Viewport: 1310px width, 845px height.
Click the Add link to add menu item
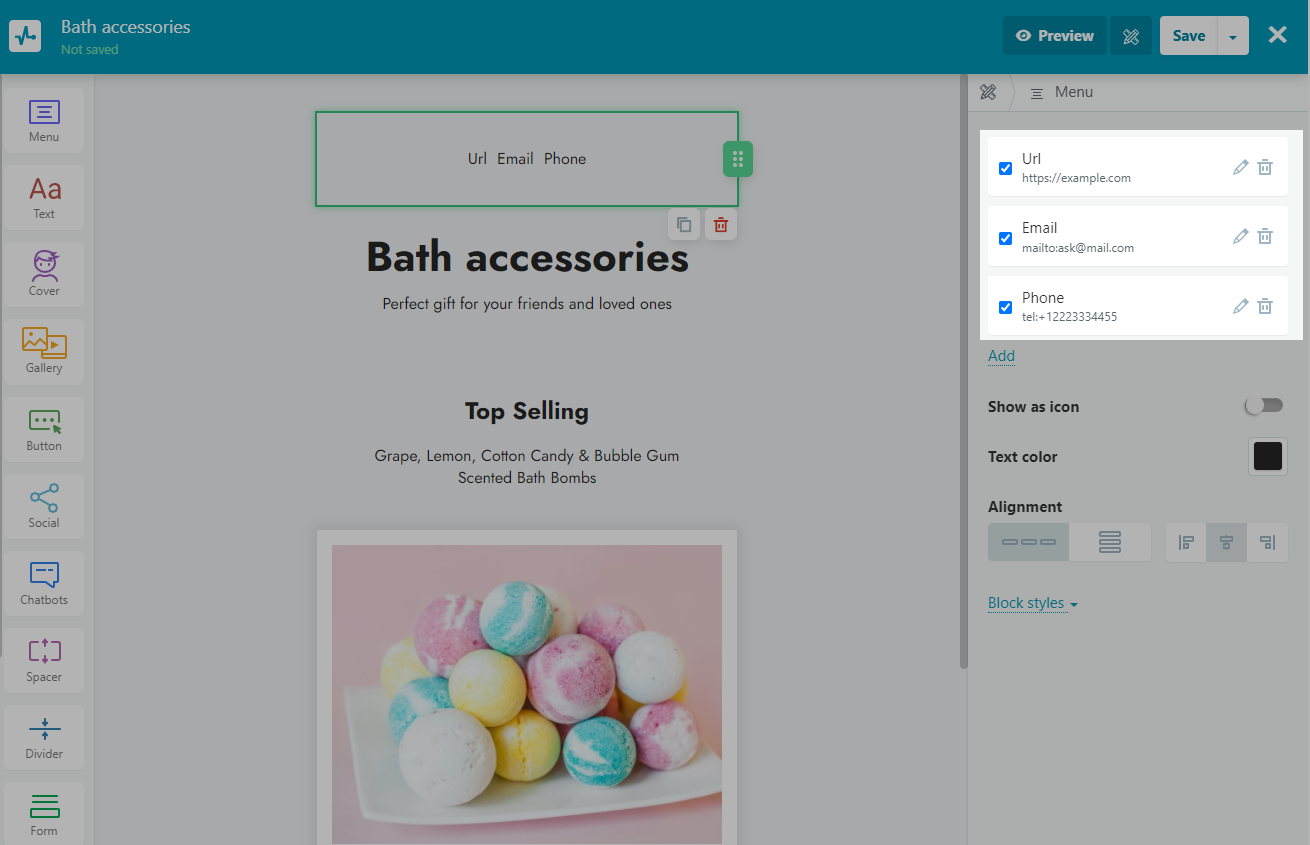pos(1001,356)
